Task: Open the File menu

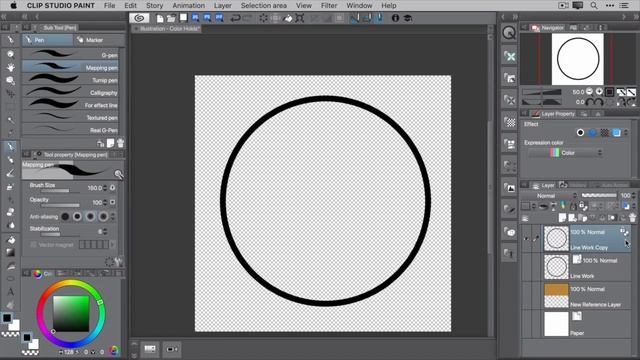Action: pyautogui.click(x=109, y=6)
